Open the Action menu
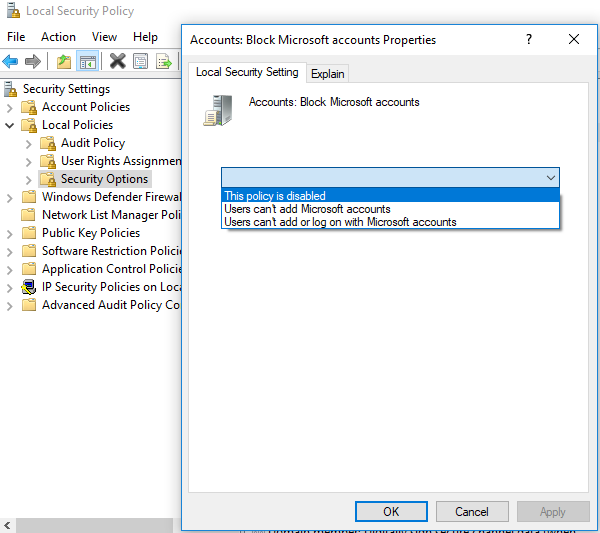600x533 pixels. (x=58, y=37)
